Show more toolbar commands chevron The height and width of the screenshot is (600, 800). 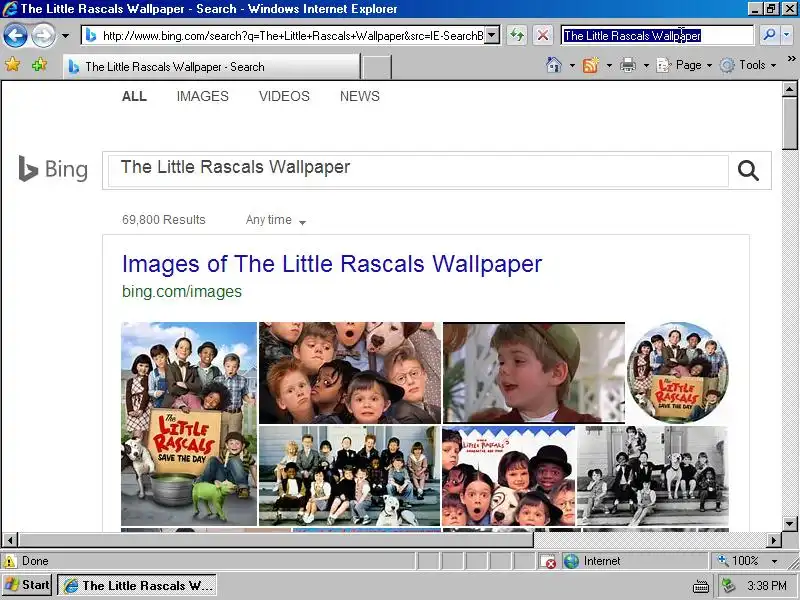[791, 59]
